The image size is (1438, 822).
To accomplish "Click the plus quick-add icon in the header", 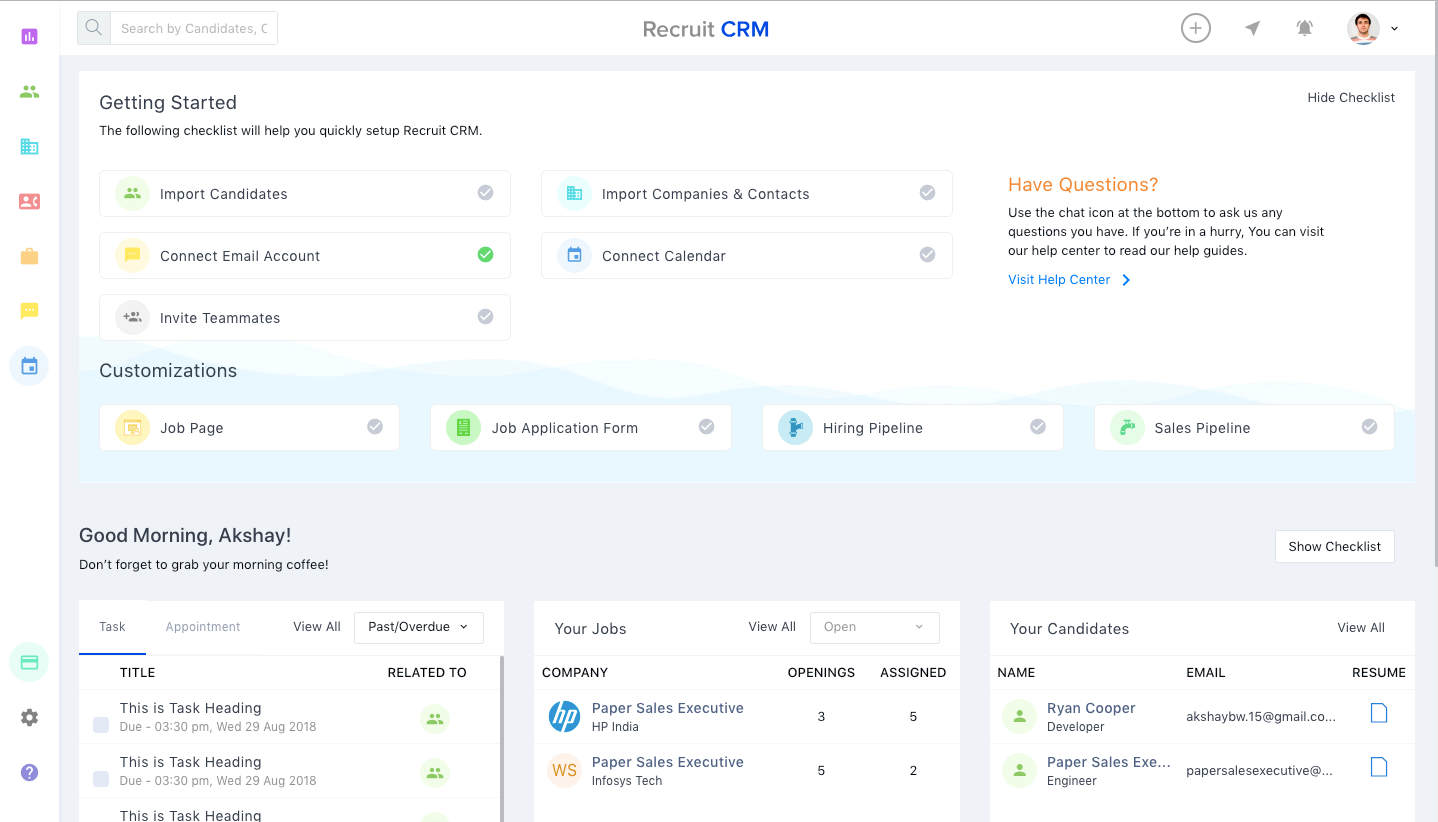I will click(1195, 28).
